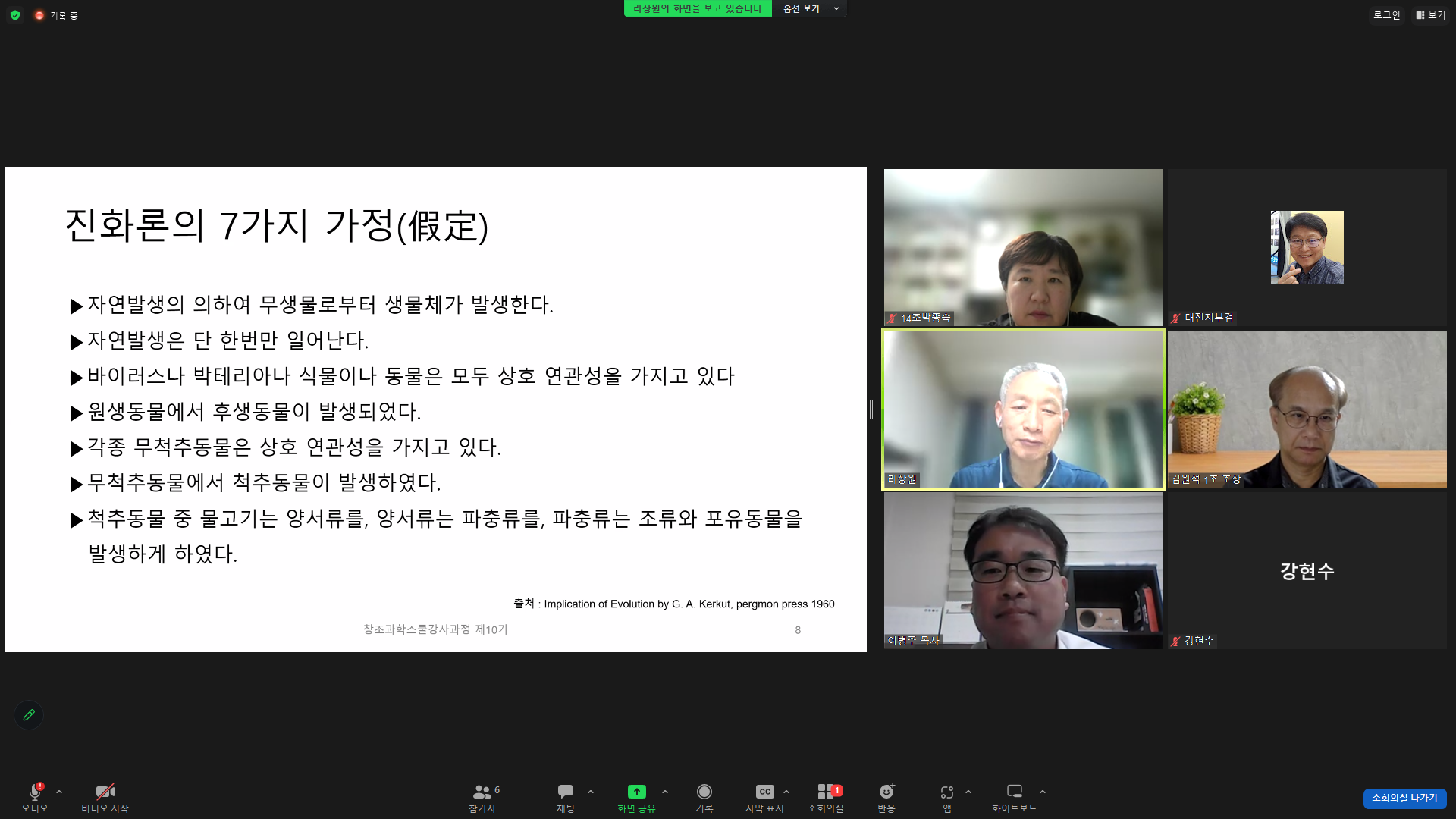Open the View layout menu

[x=1430, y=15]
